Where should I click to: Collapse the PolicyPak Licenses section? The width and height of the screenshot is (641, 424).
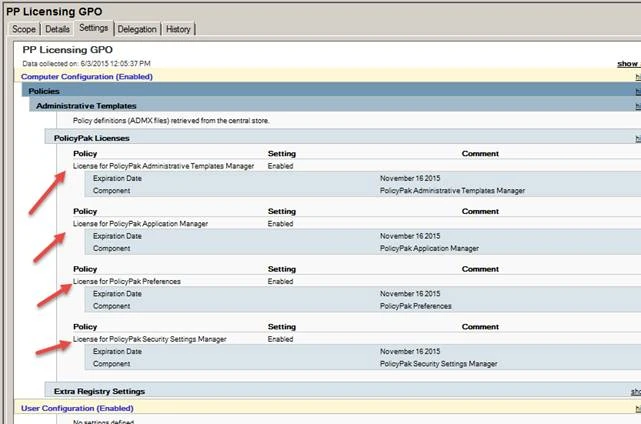point(92,138)
